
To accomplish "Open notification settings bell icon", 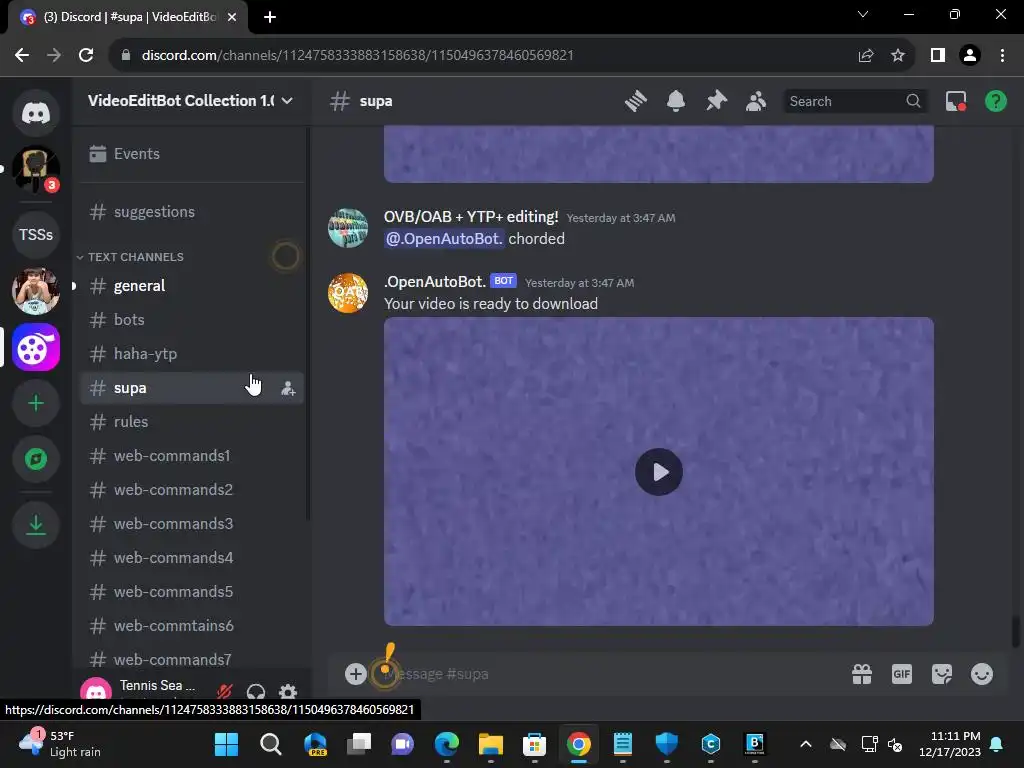I will (676, 101).
